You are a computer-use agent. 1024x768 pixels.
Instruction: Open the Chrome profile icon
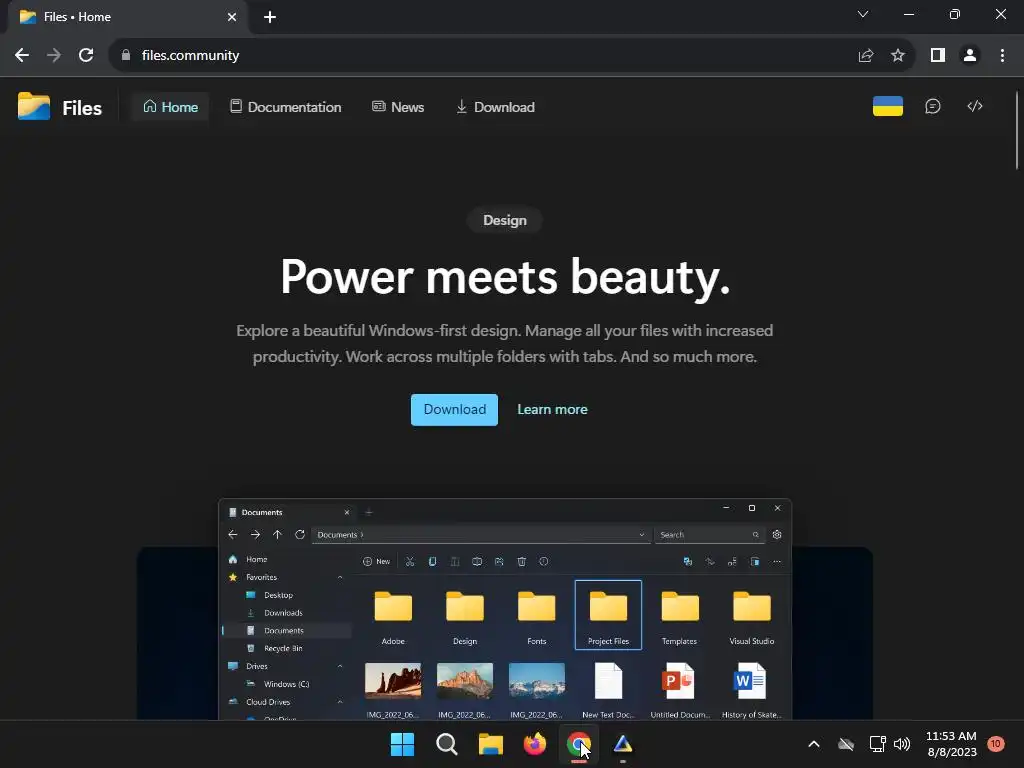(x=970, y=56)
